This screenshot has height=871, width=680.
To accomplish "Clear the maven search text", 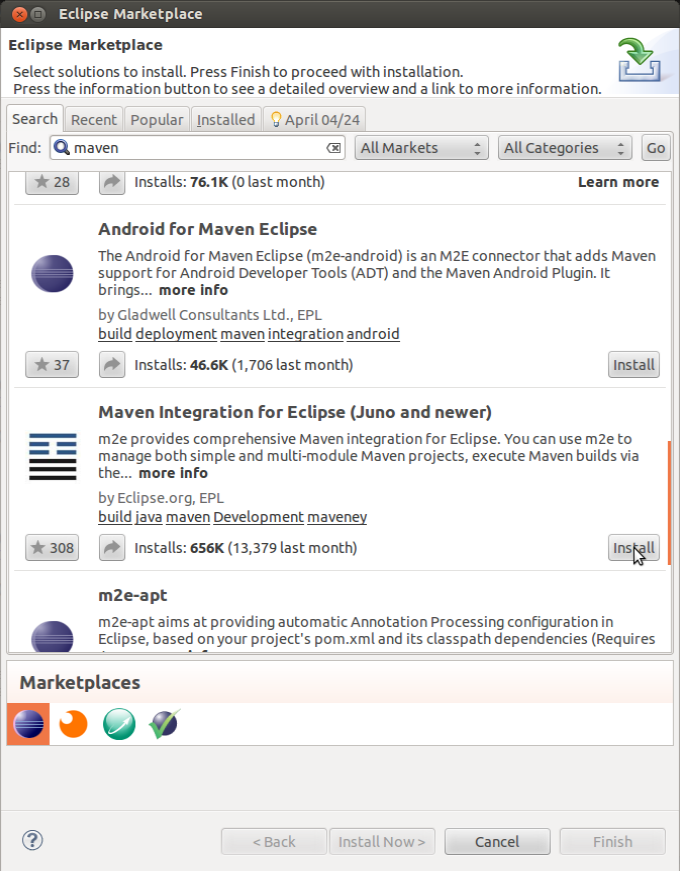I will pyautogui.click(x=333, y=148).
